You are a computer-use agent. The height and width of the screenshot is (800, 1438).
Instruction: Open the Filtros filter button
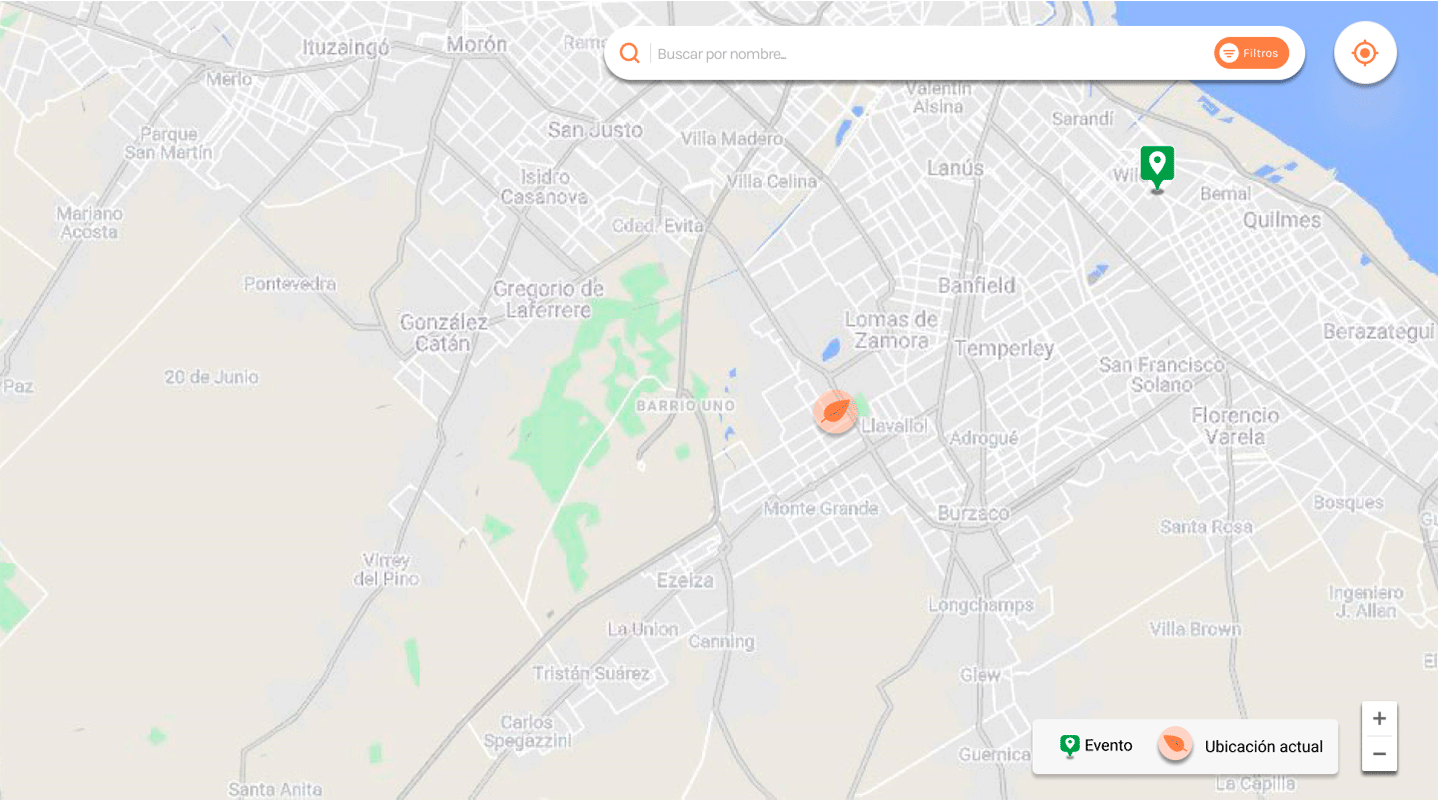coord(1251,53)
